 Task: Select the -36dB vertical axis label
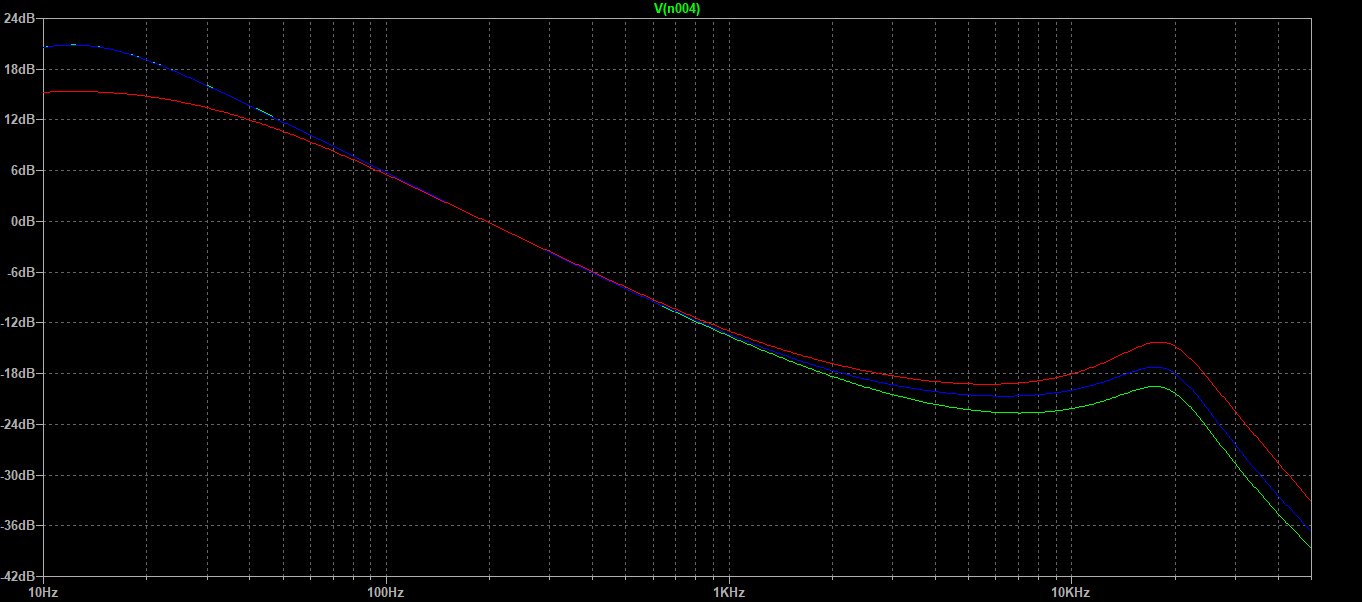pyautogui.click(x=20, y=525)
